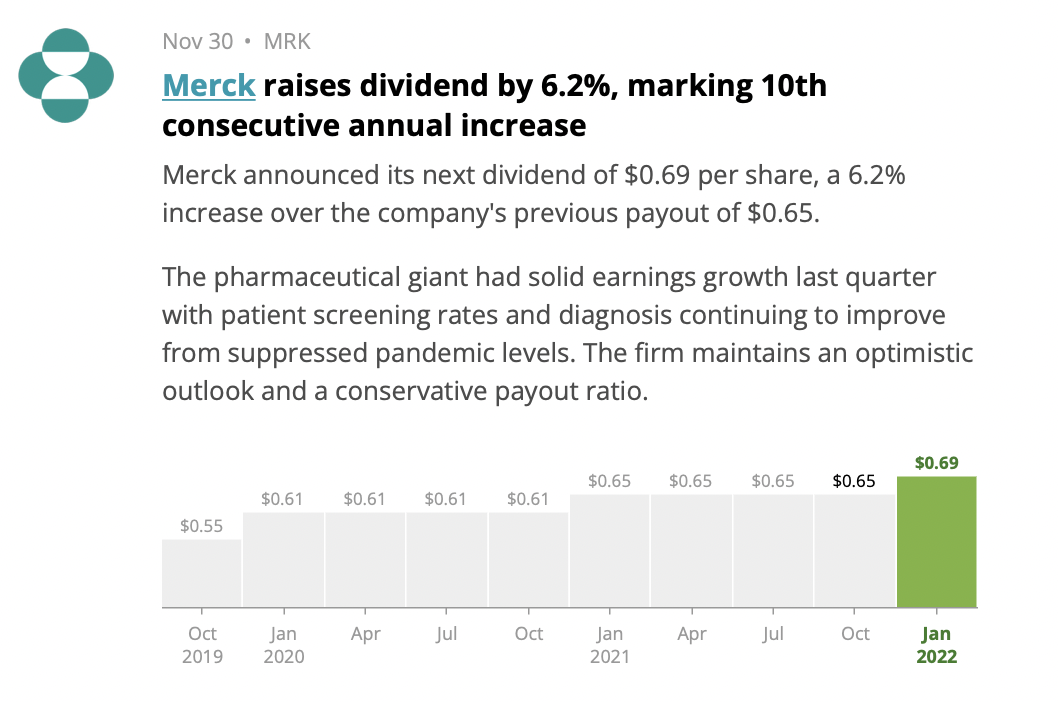Click the Apr 2020 dividend bar
The image size is (1058, 702).
[365, 560]
